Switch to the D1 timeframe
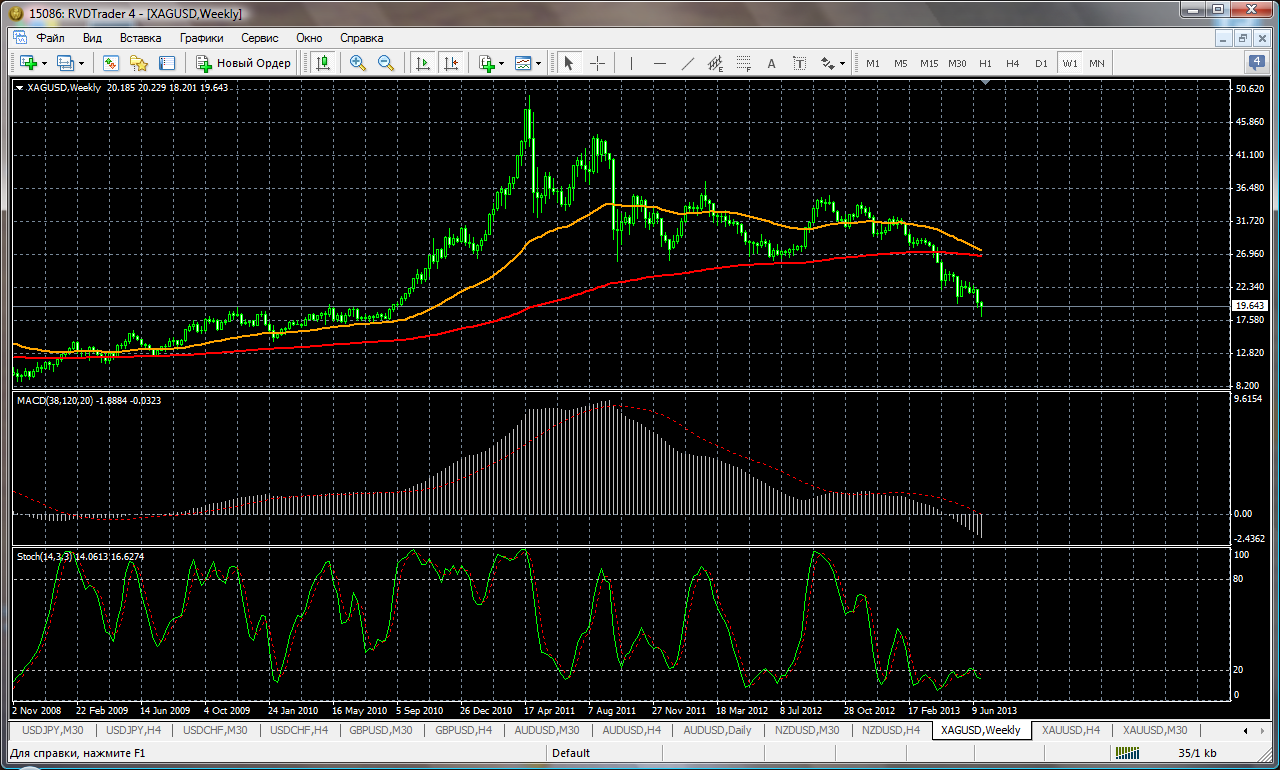1280x770 pixels. [x=1041, y=63]
